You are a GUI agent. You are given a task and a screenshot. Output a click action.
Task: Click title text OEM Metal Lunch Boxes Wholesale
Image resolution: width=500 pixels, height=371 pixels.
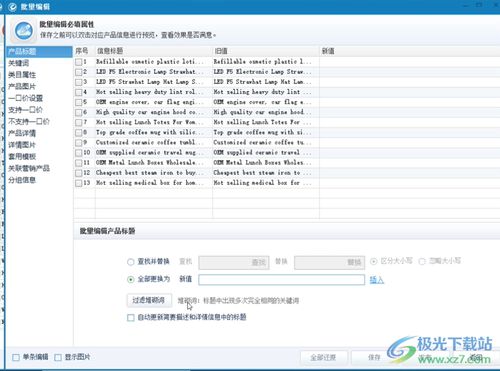pyautogui.click(x=150, y=163)
